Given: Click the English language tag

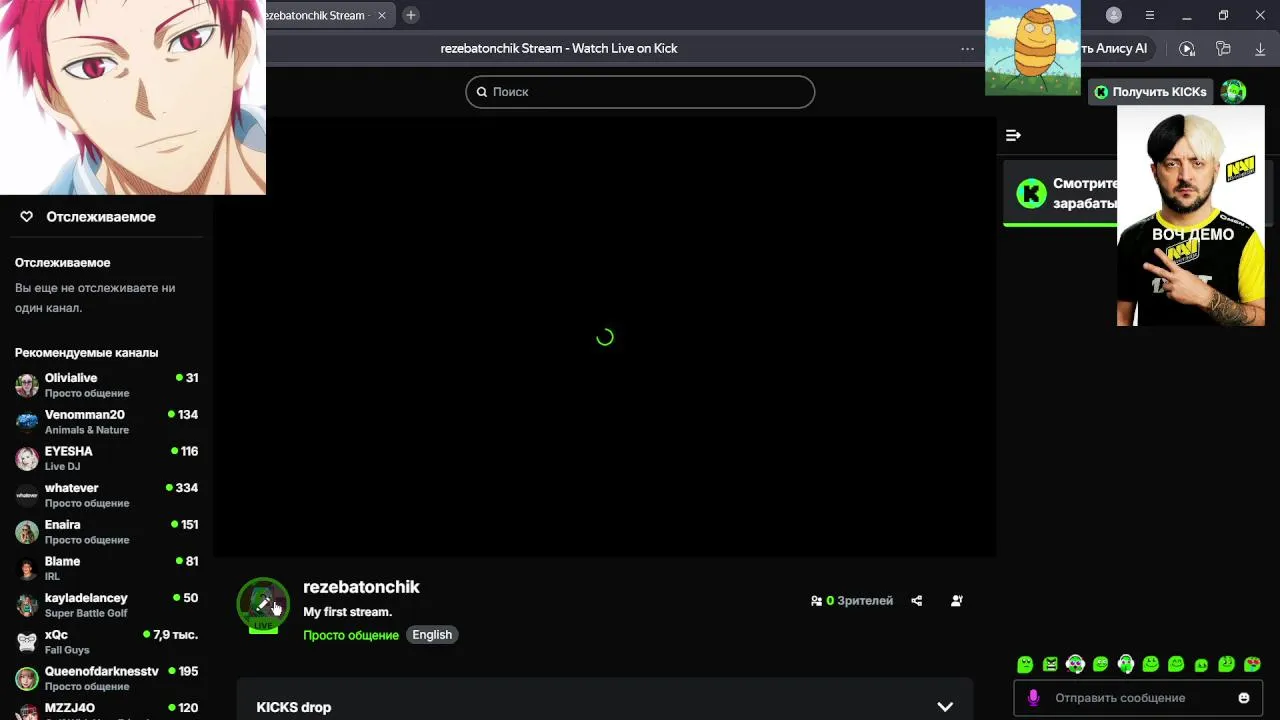Looking at the screenshot, I should [x=432, y=635].
